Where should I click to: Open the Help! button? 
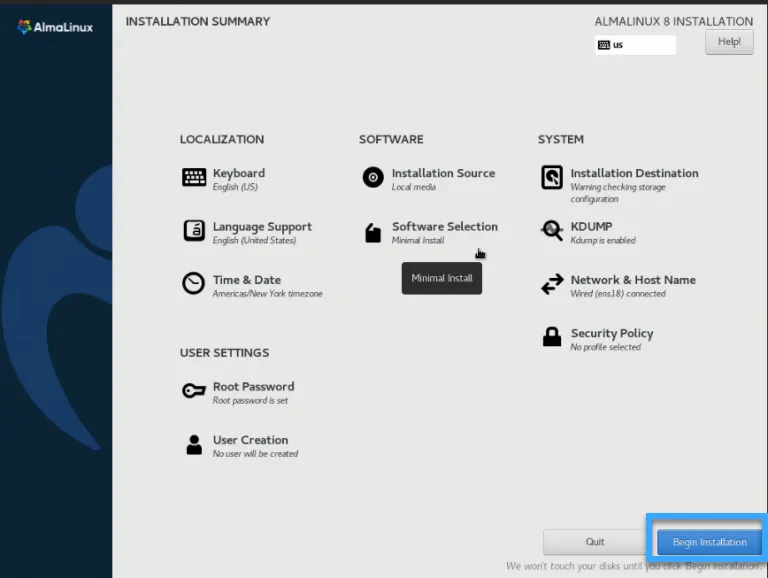[729, 42]
